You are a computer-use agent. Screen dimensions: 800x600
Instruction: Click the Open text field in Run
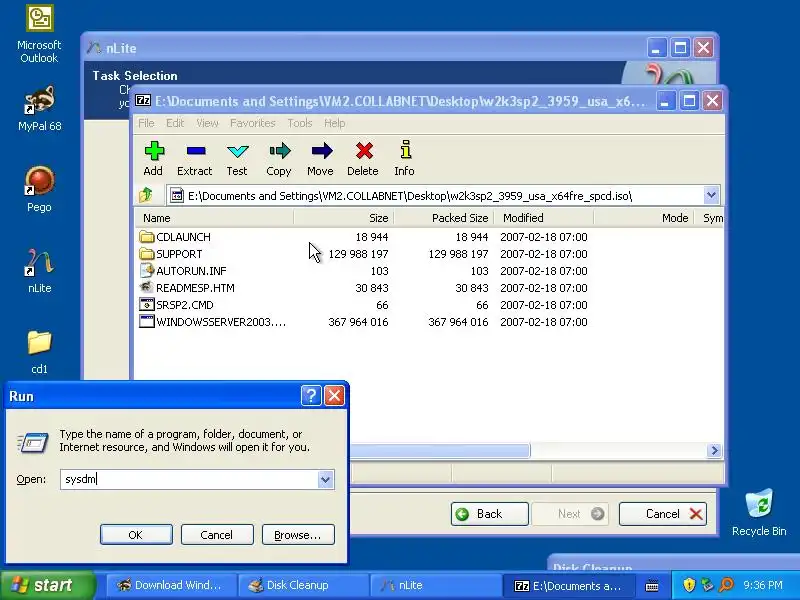pyautogui.click(x=189, y=479)
